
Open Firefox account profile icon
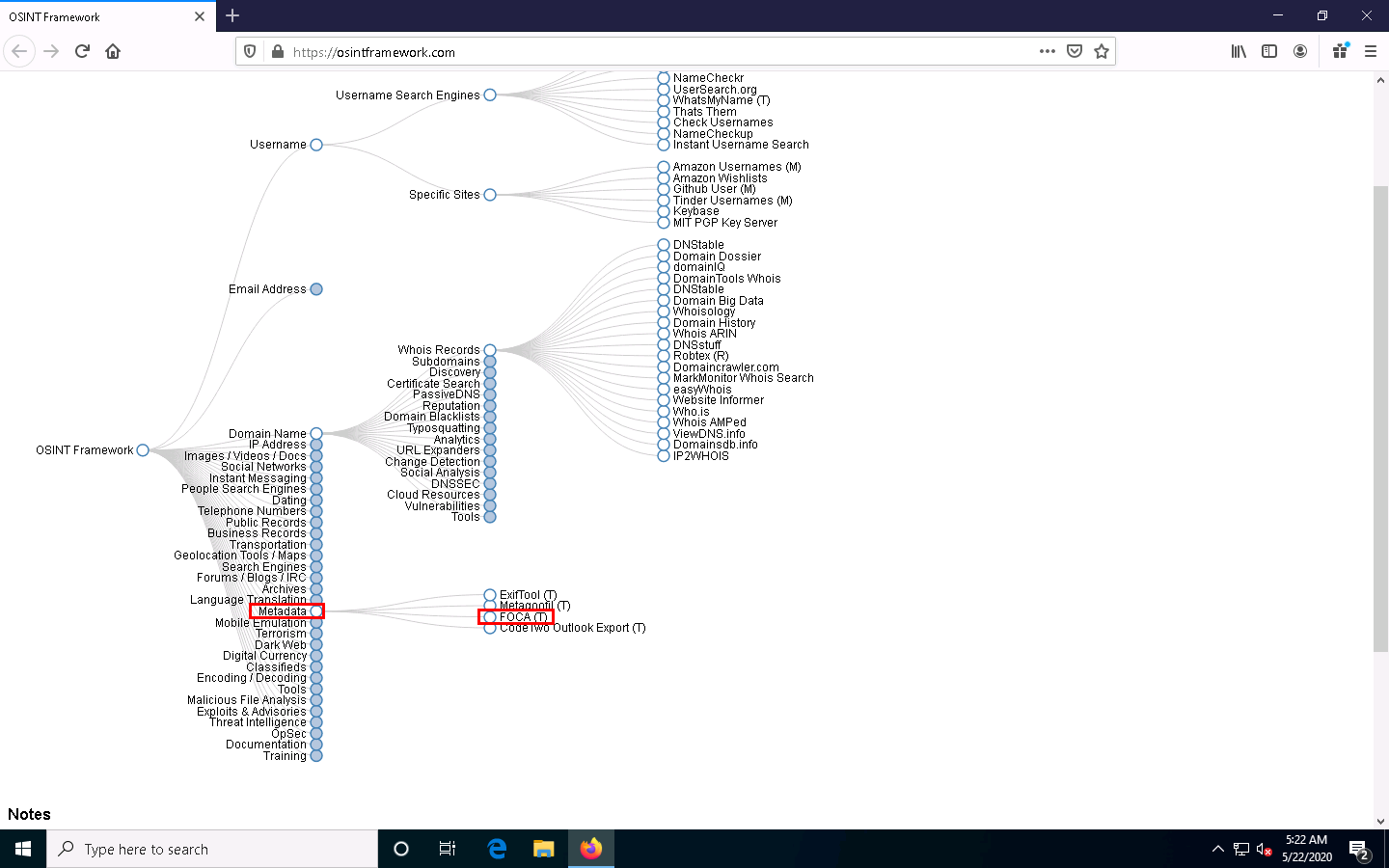[x=1300, y=51]
